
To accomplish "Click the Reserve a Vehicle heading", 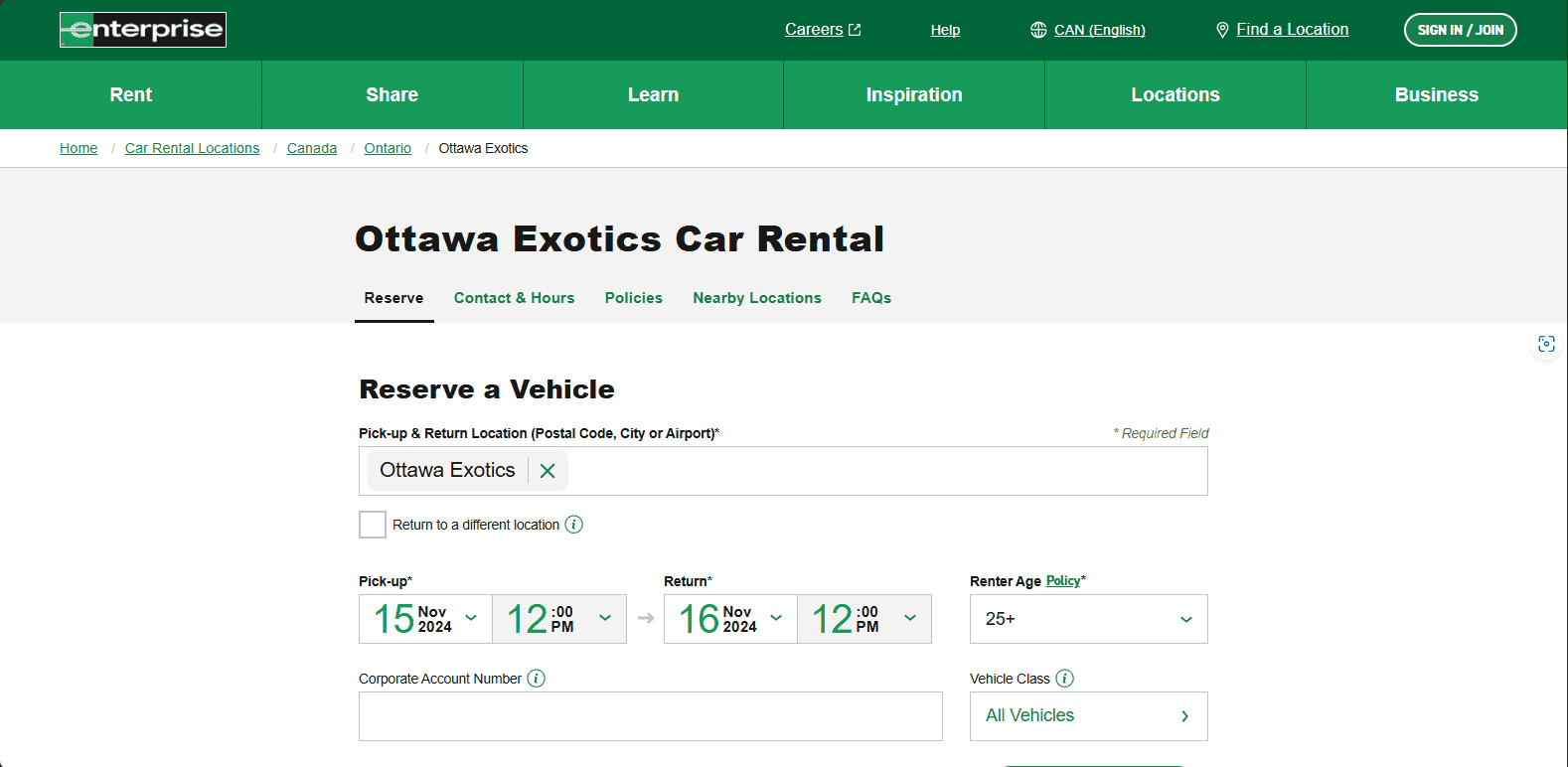I will pos(487,389).
